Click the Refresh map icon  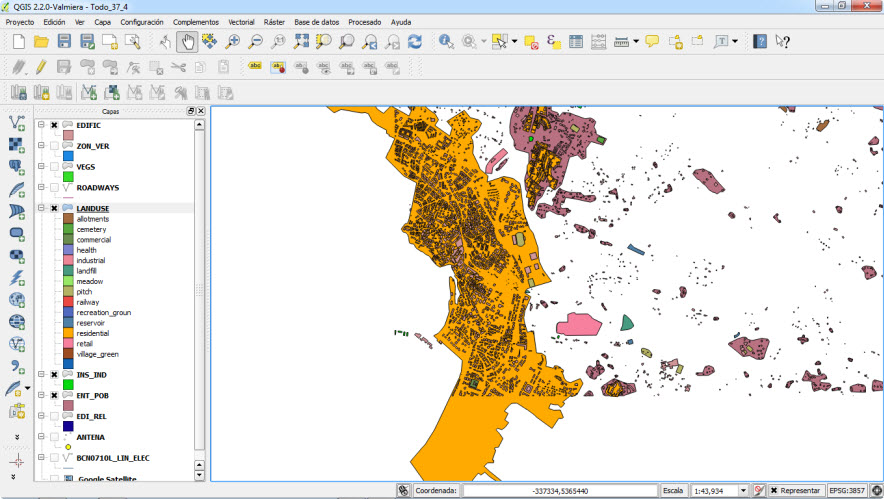click(x=414, y=41)
